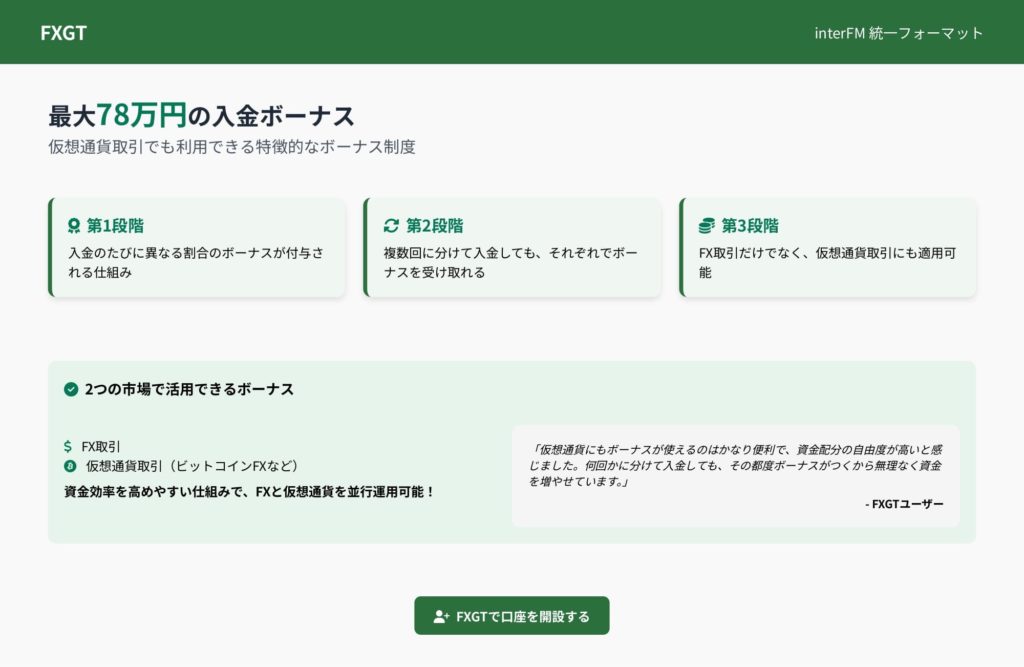This screenshot has width=1024, height=667.
Task: Select the interFM 統一フォーマット header text
Action: point(899,33)
